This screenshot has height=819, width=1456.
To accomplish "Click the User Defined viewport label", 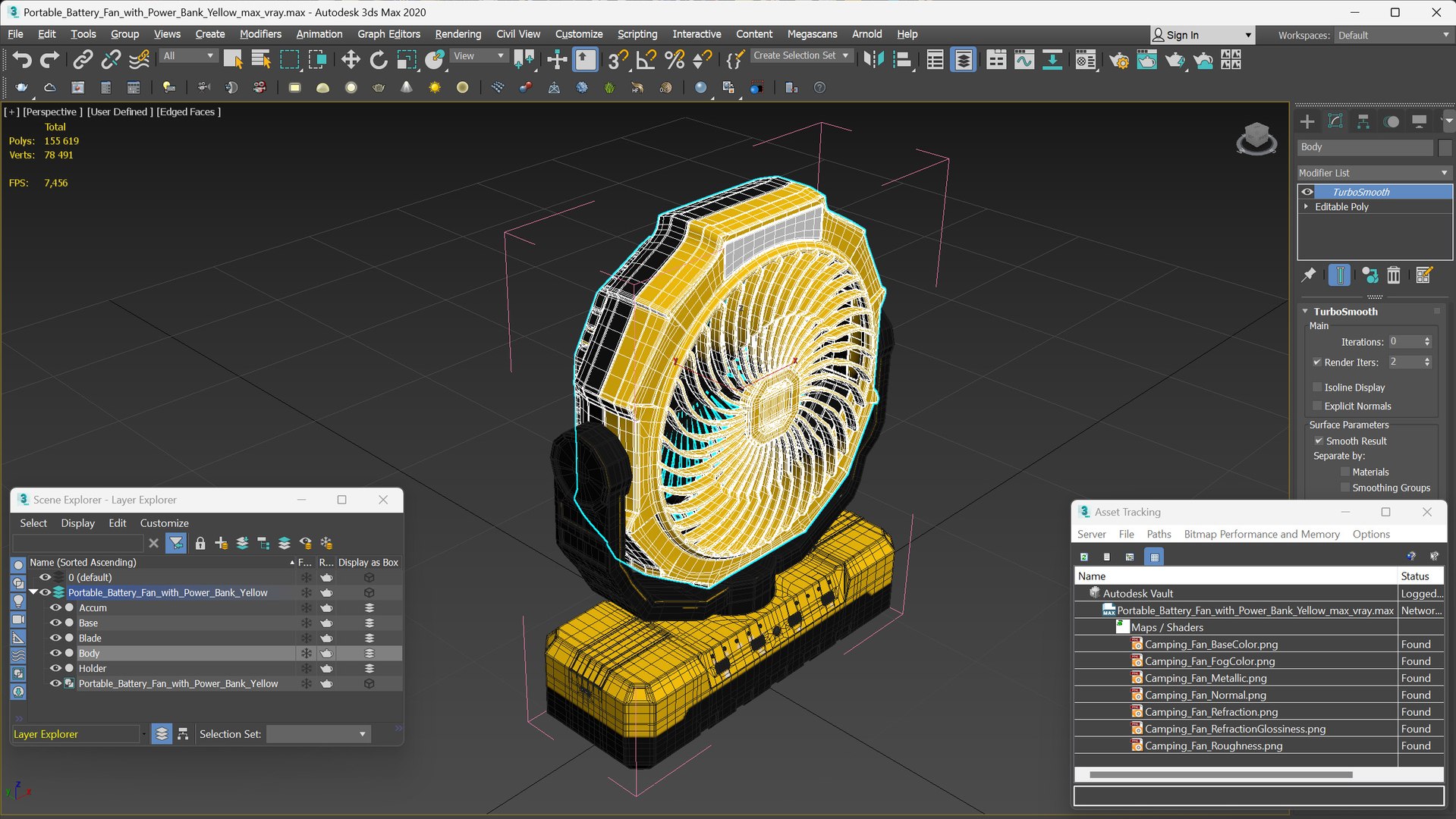I will pyautogui.click(x=120, y=112).
